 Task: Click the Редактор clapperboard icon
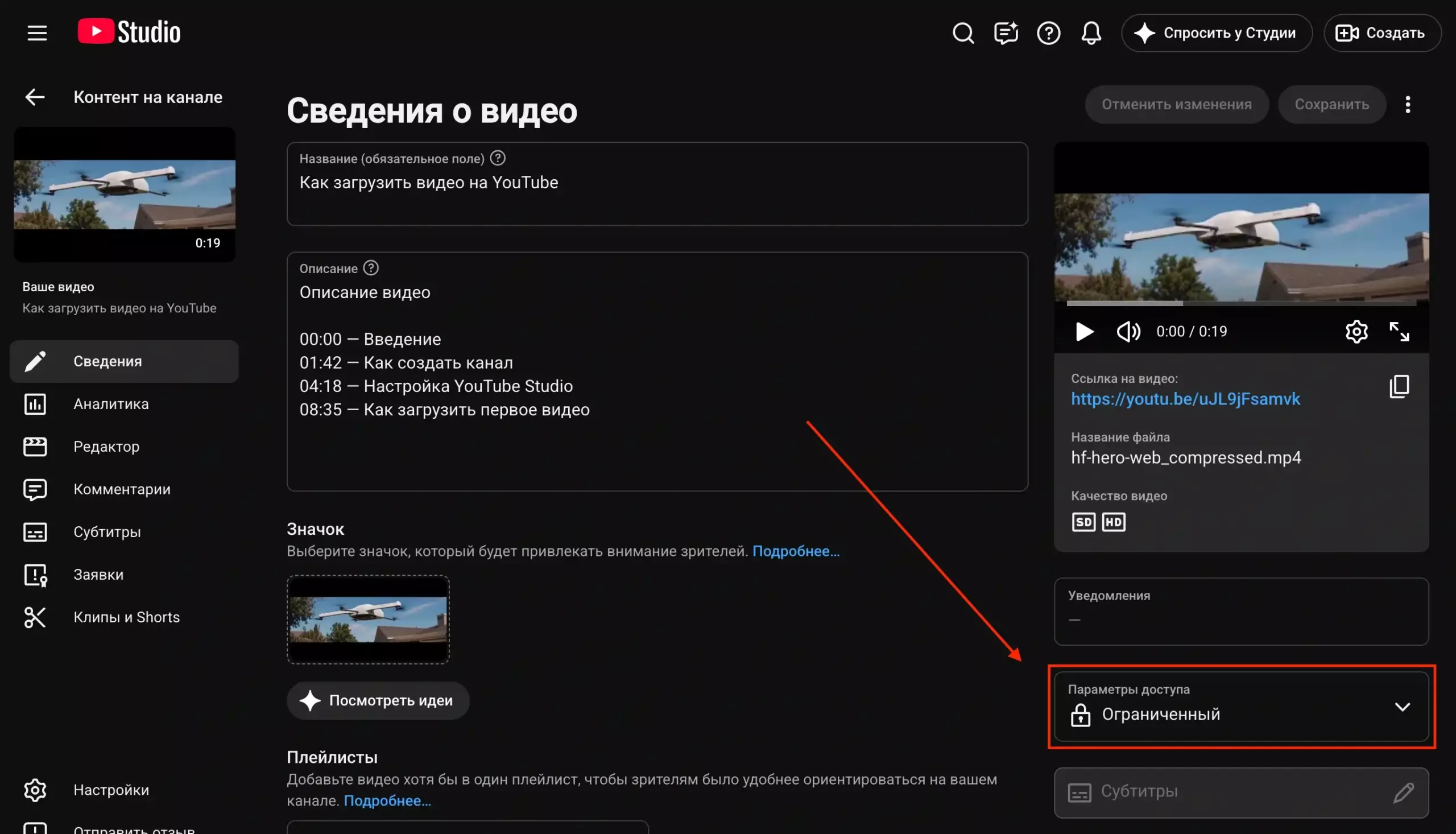[35, 447]
